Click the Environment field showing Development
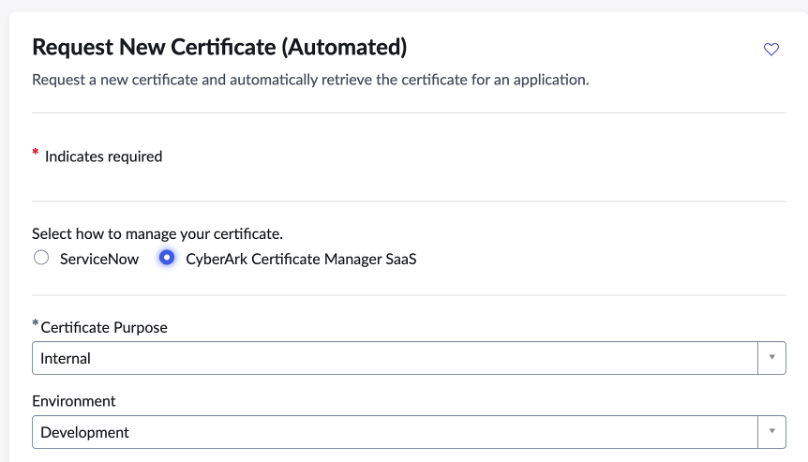808x462 pixels. (409, 432)
